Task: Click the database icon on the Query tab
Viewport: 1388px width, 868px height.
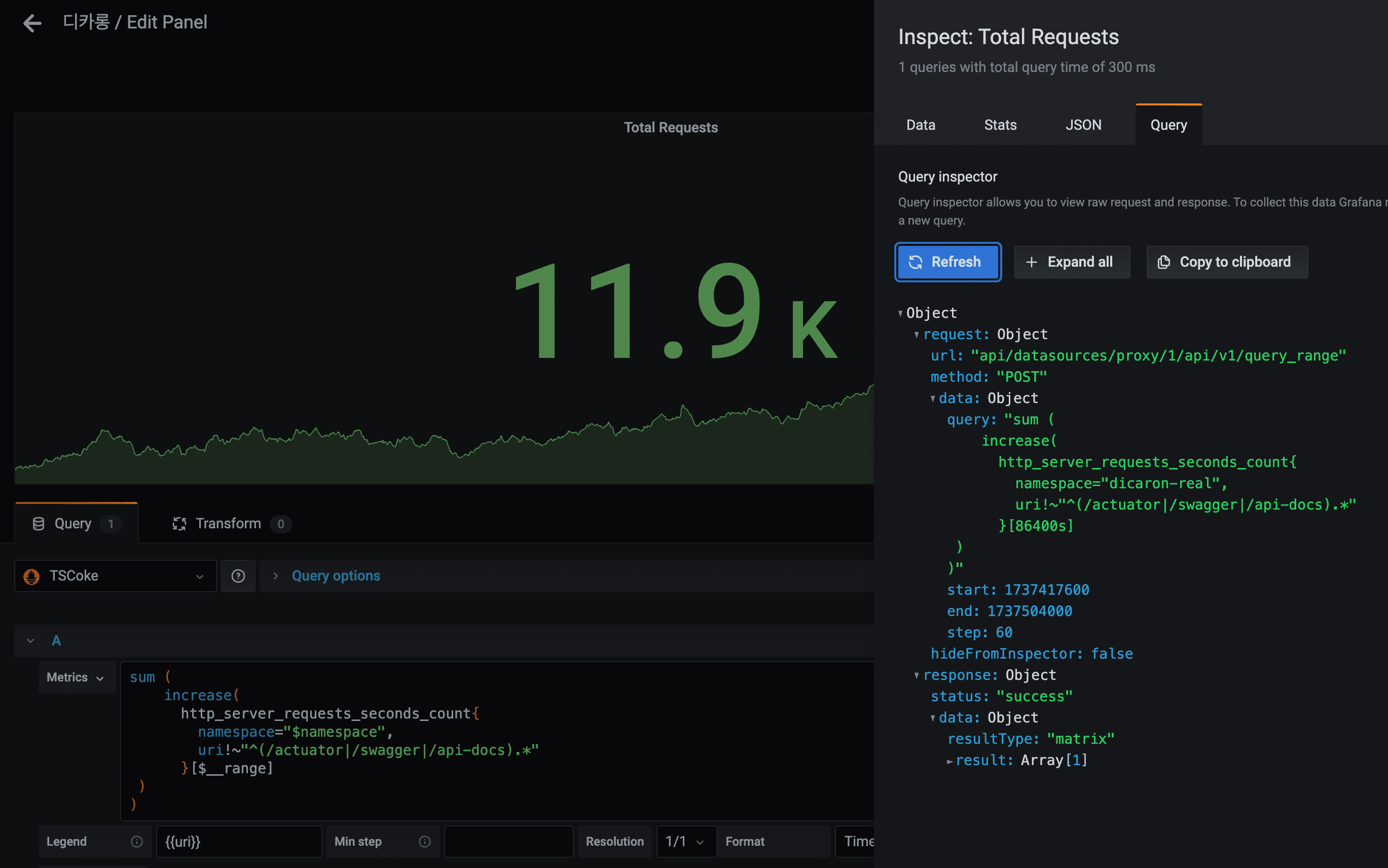Action: click(x=39, y=523)
